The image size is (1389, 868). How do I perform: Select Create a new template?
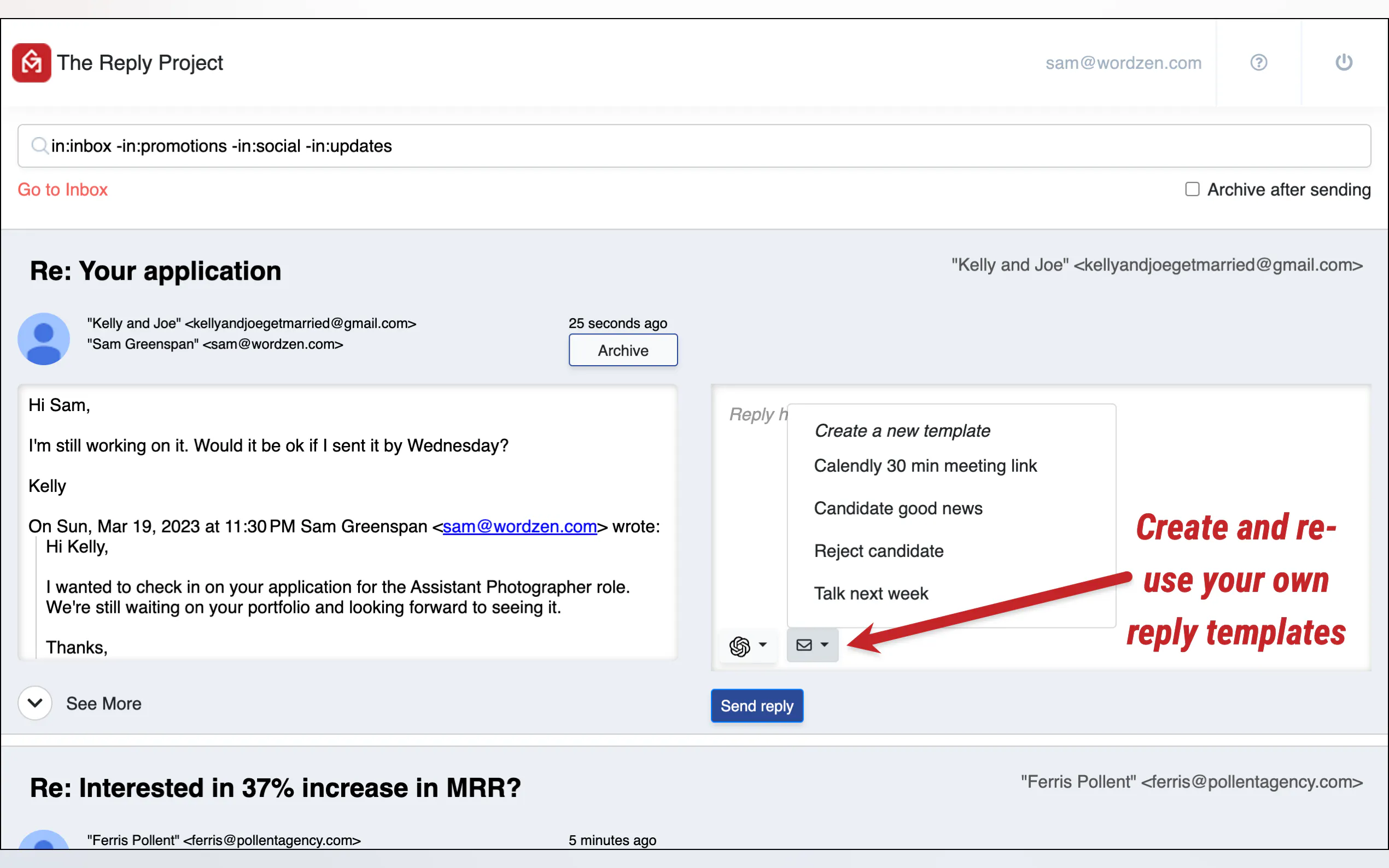pos(902,431)
